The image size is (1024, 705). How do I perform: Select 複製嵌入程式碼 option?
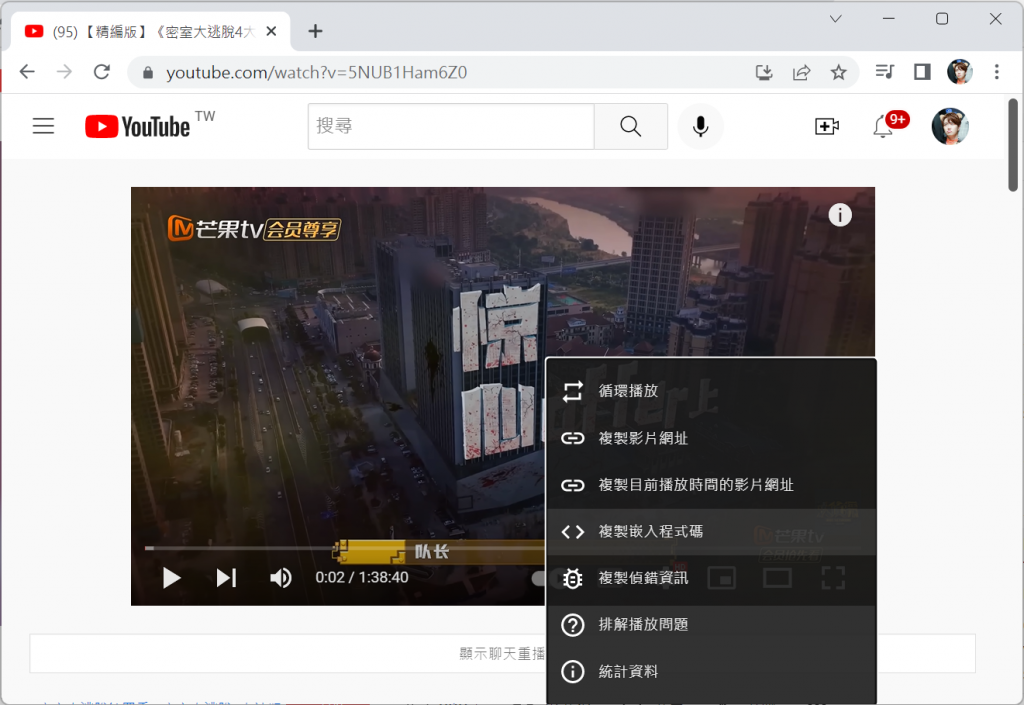point(711,531)
